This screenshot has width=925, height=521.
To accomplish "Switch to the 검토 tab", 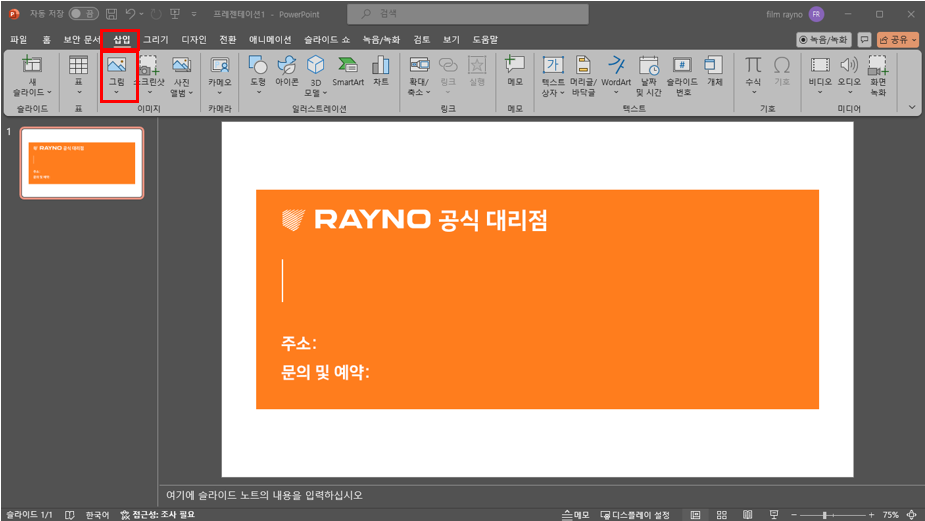I will (421, 40).
